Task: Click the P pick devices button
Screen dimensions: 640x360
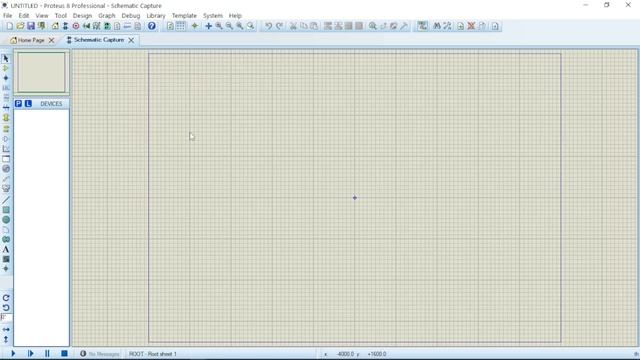Action: 18,104
